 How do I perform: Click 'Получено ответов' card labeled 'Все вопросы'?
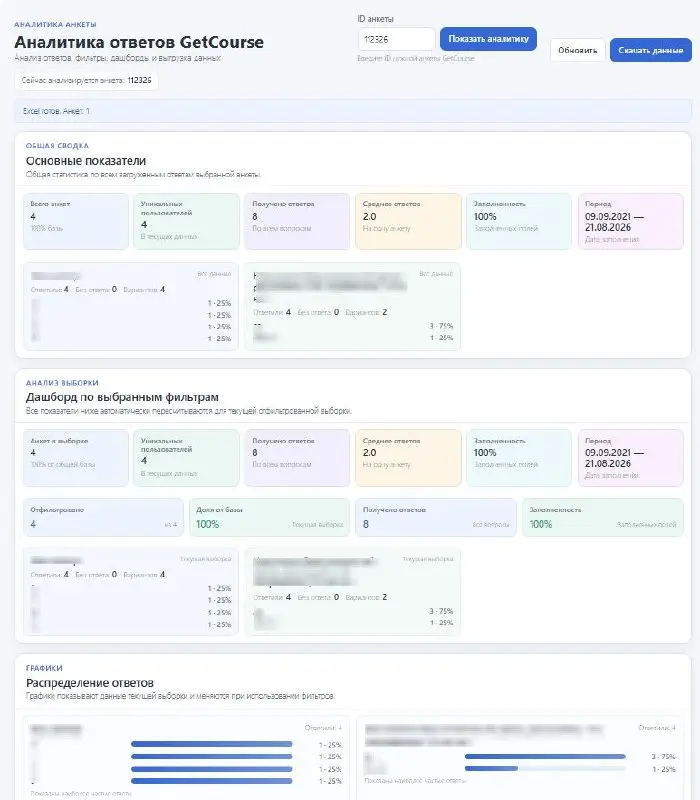click(x=436, y=517)
